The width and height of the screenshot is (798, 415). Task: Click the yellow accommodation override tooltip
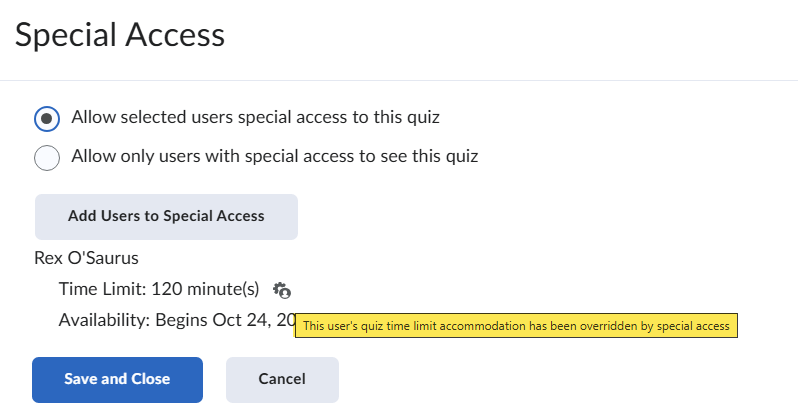pyautogui.click(x=516, y=326)
